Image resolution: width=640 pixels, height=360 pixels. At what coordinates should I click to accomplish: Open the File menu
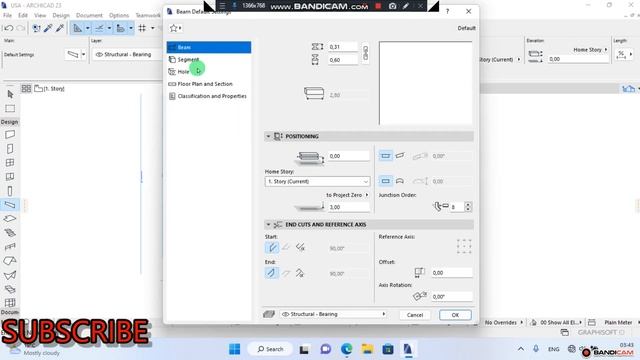pos(8,15)
